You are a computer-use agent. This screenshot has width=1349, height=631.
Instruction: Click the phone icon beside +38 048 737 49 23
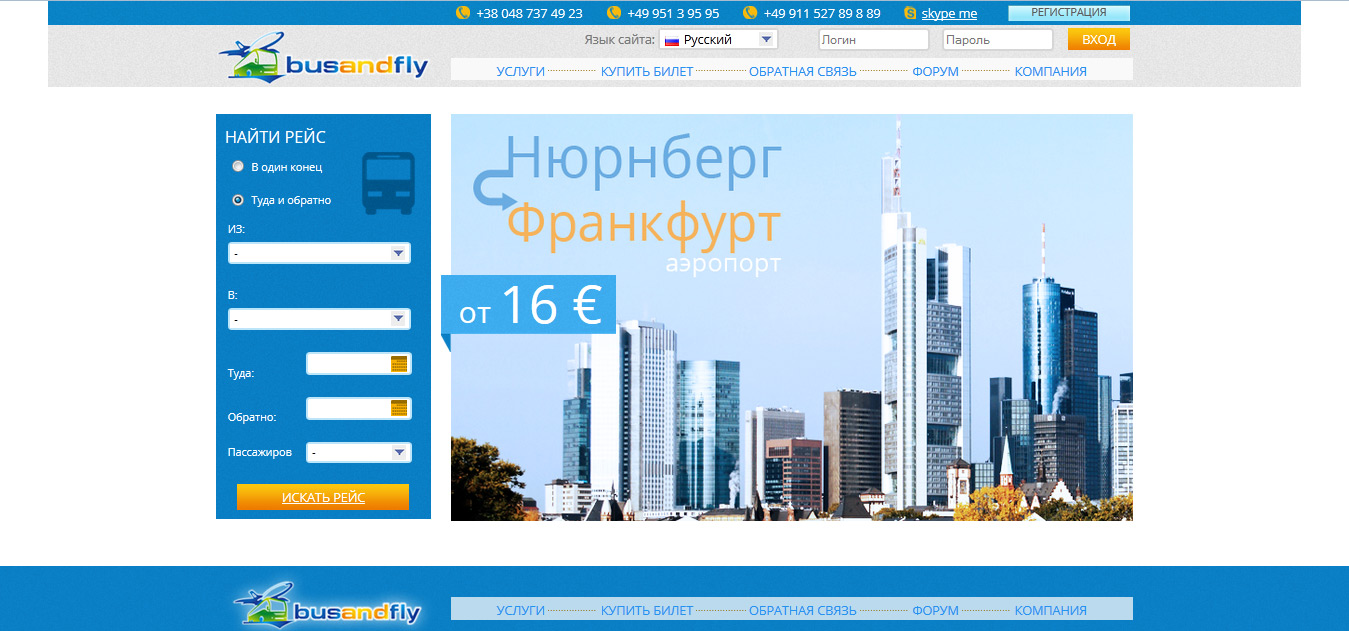click(462, 13)
